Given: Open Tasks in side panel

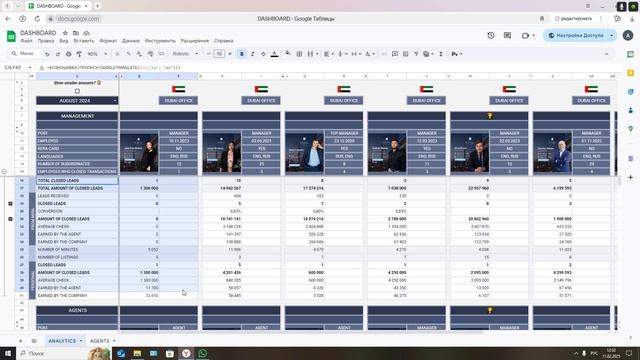Looking at the screenshot, I should tap(631, 92).
